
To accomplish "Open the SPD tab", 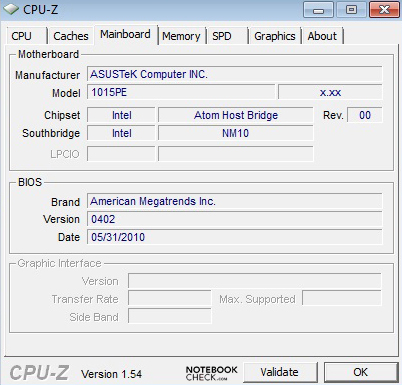I will [x=227, y=36].
